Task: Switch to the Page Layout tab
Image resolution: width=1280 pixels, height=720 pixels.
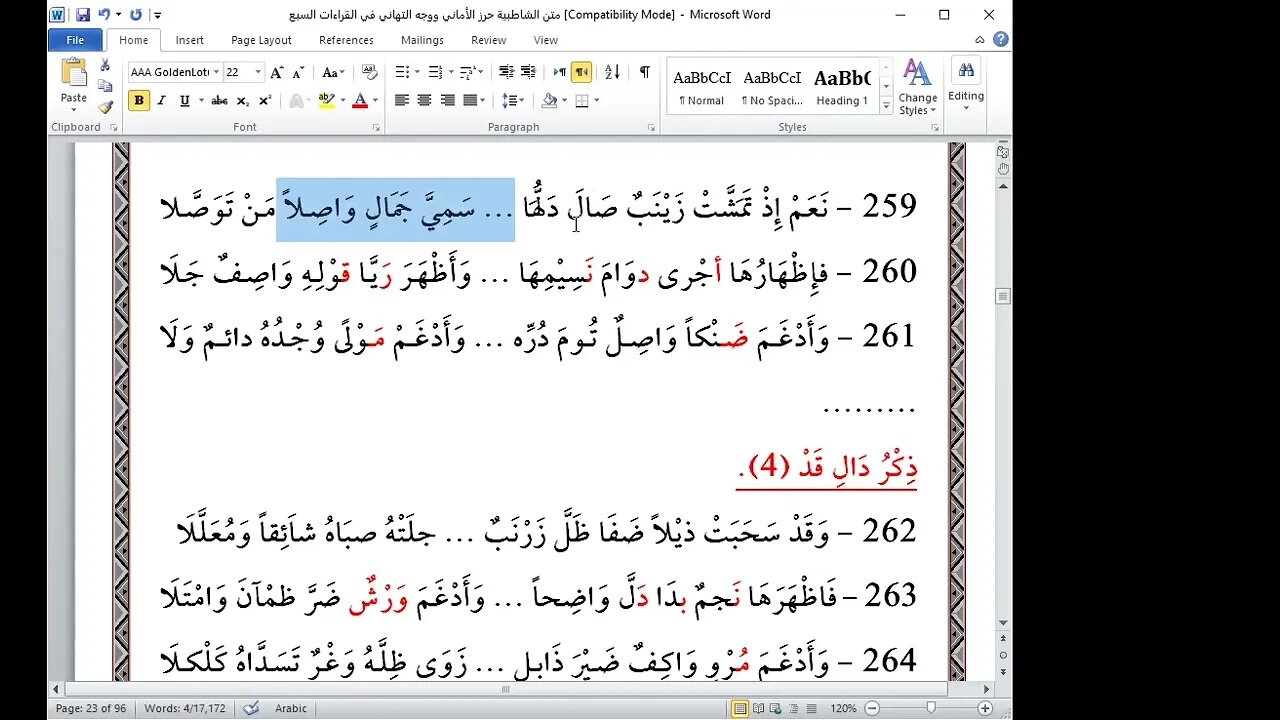Action: tap(261, 40)
